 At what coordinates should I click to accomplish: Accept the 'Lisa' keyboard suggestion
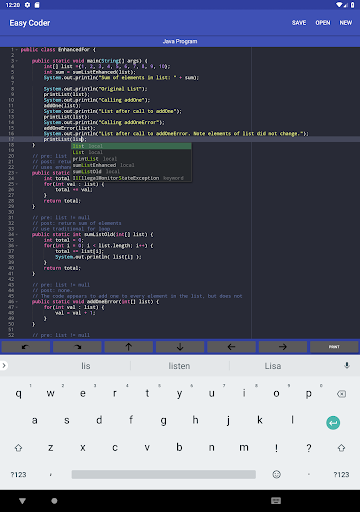point(273,366)
